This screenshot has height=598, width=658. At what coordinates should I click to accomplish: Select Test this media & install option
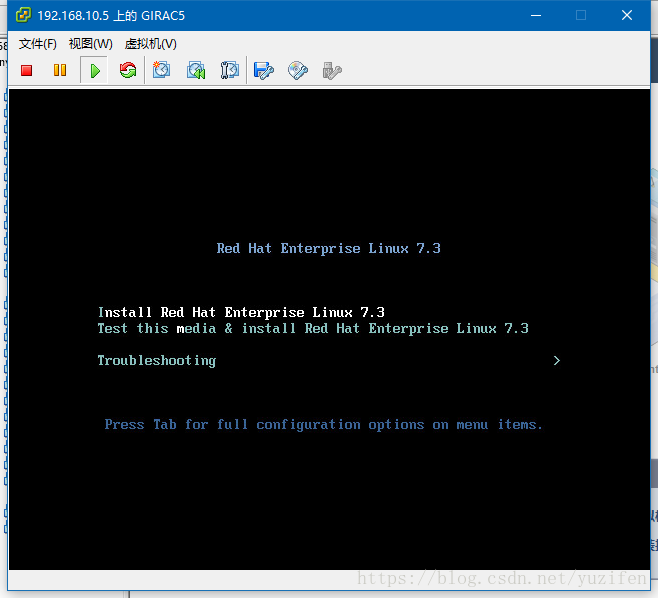pos(313,328)
